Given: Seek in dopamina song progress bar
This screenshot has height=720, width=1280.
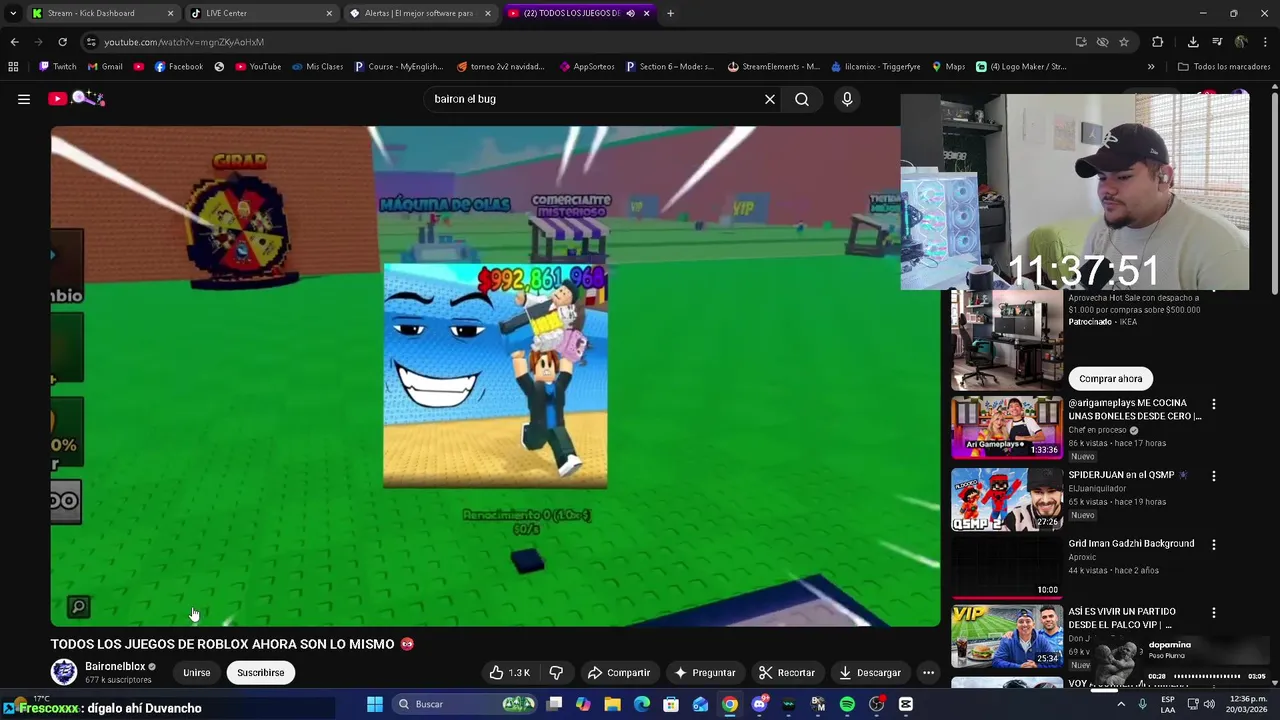Looking at the screenshot, I should (1208, 676).
